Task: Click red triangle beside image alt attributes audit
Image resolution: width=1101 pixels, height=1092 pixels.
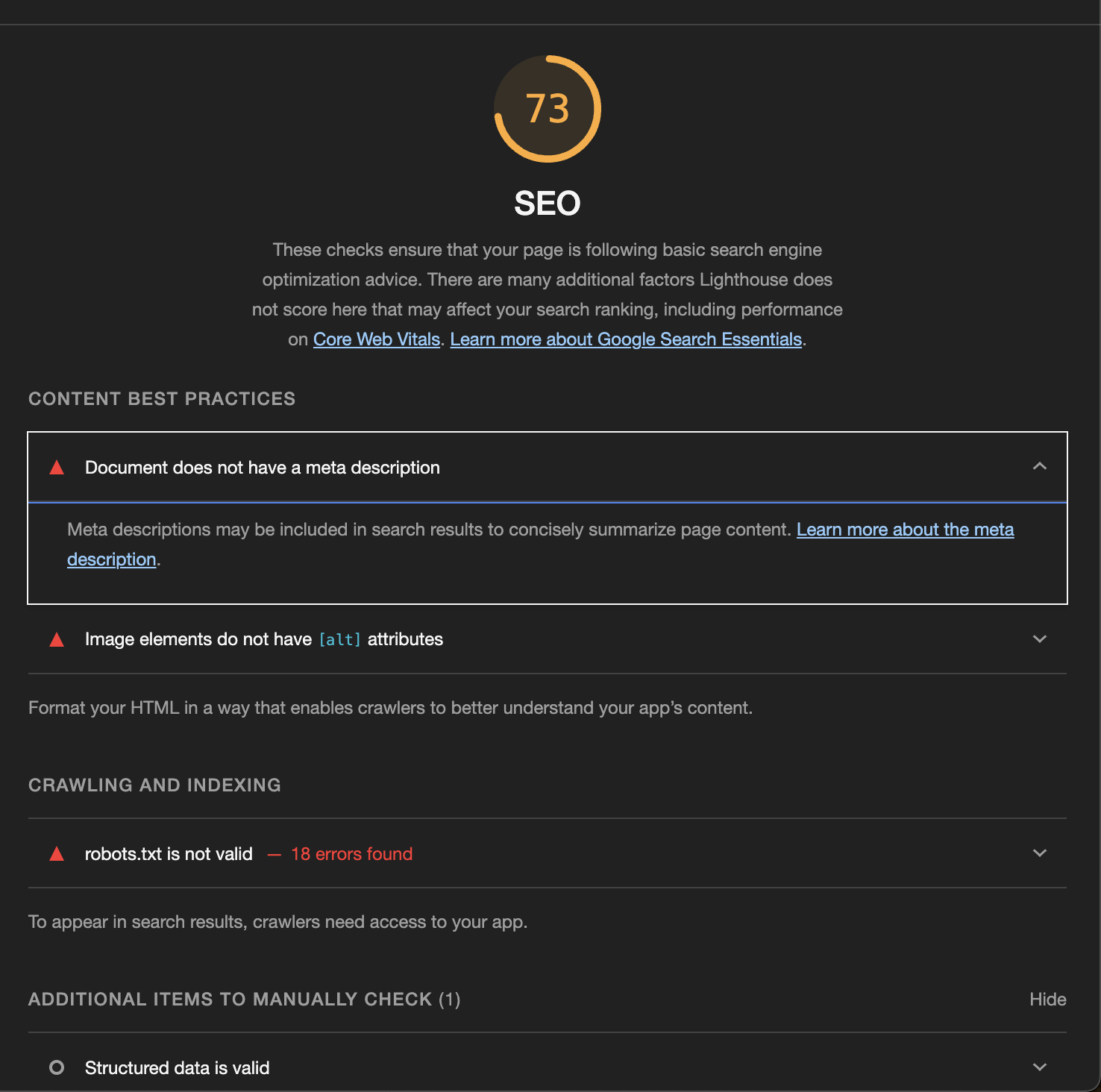Action: (x=57, y=639)
